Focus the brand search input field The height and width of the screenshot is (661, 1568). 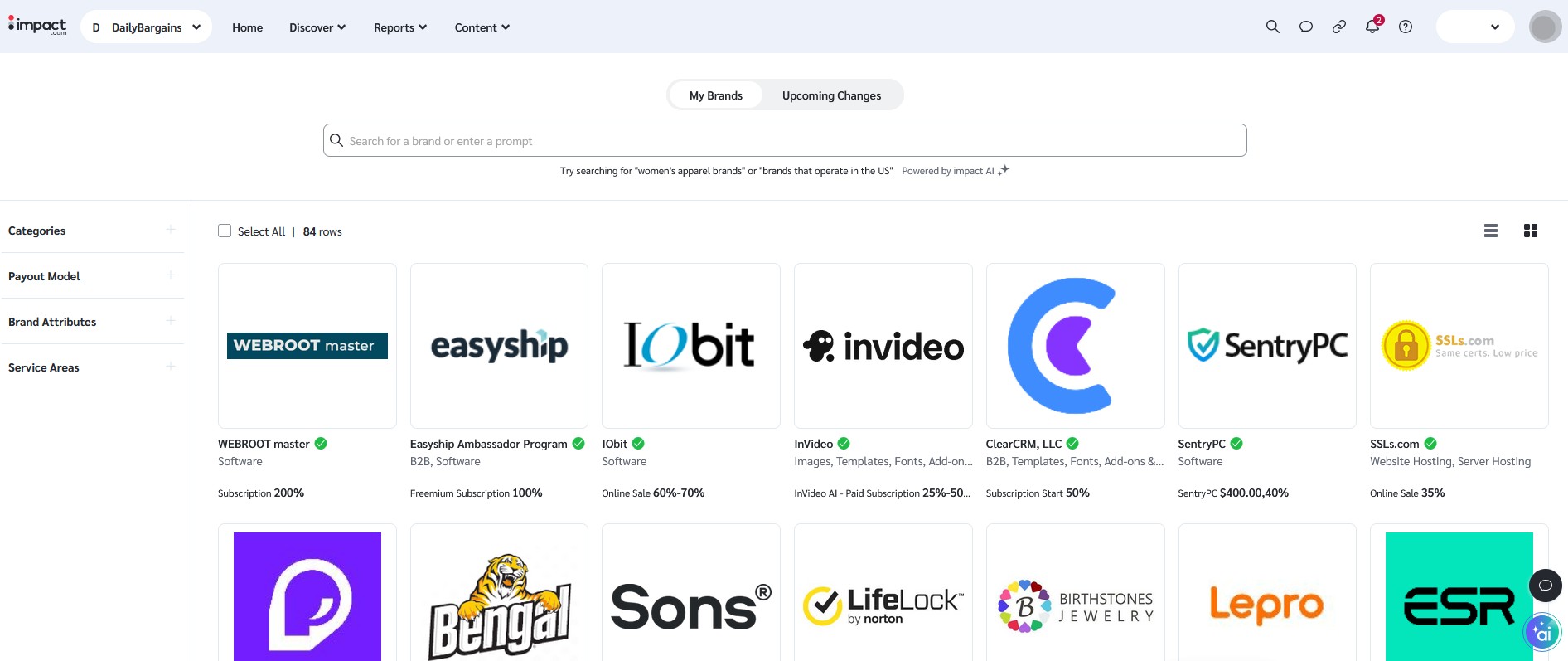pos(785,140)
